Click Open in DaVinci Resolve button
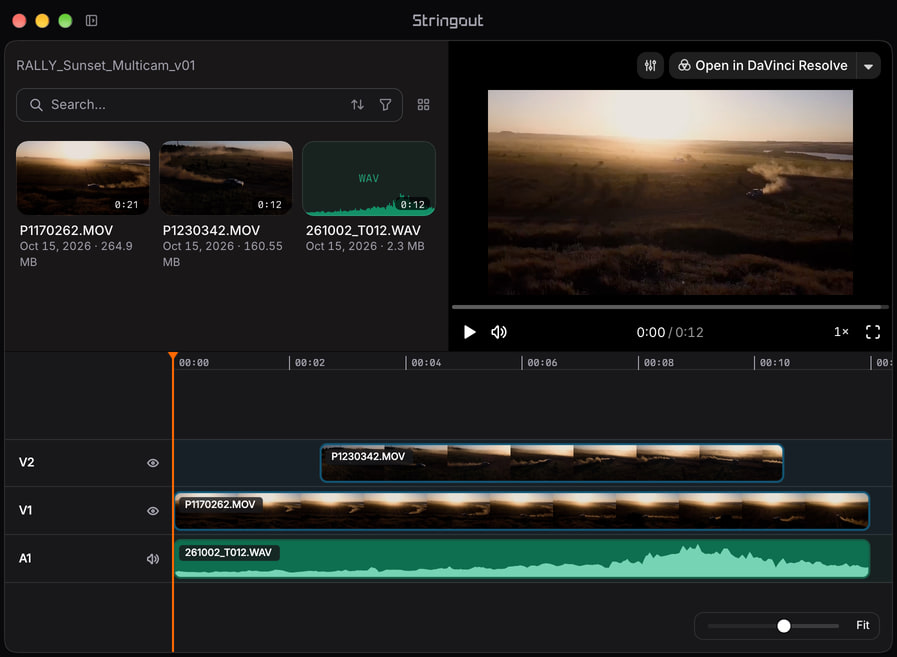This screenshot has height=657, width=897. tap(763, 66)
